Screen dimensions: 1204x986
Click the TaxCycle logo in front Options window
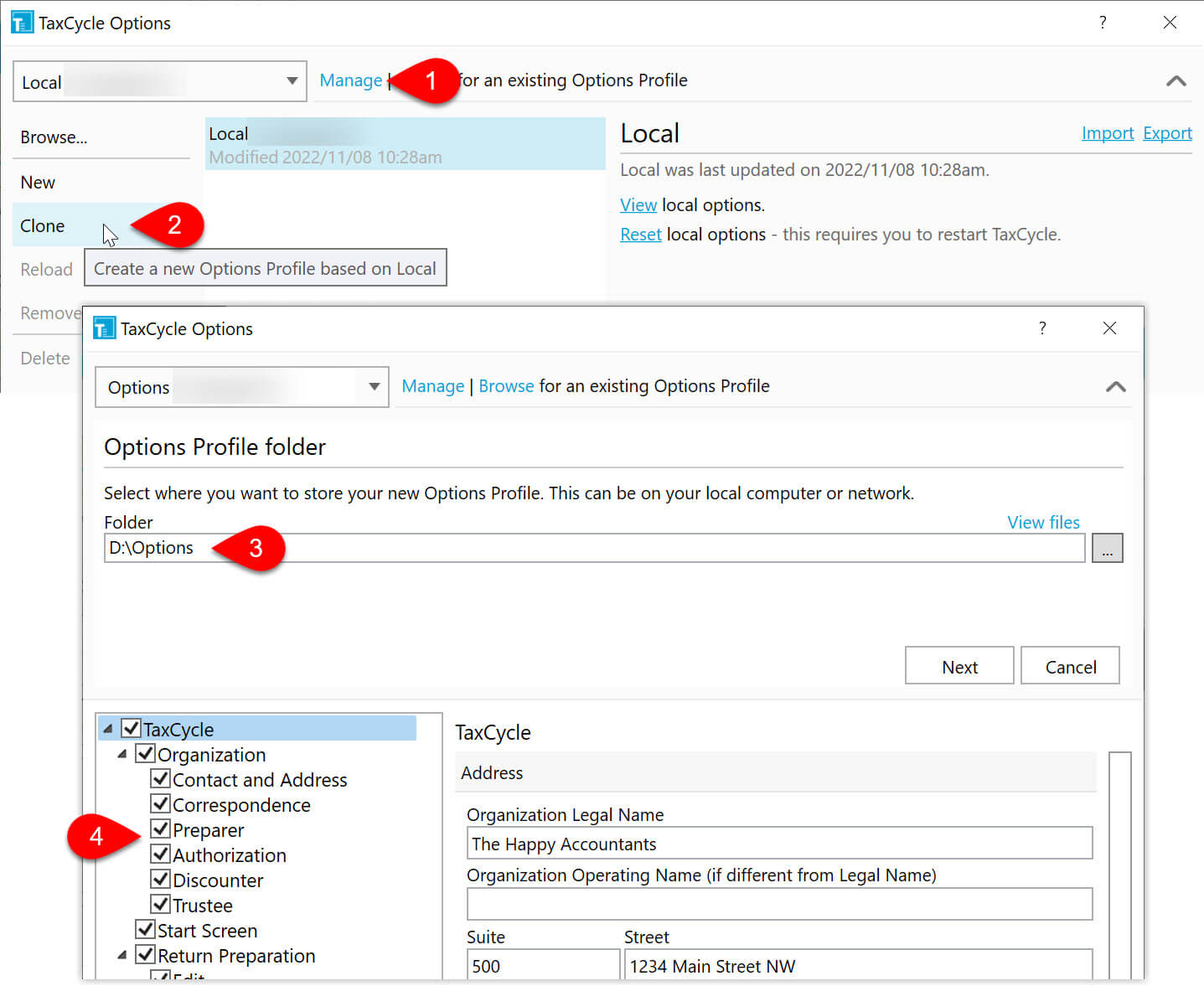pyautogui.click(x=104, y=328)
